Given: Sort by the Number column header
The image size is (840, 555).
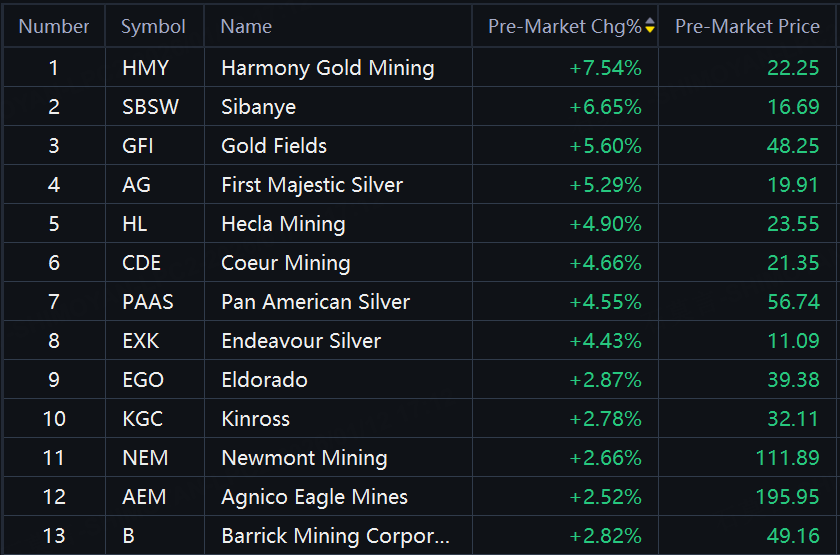Looking at the screenshot, I should point(54,27).
